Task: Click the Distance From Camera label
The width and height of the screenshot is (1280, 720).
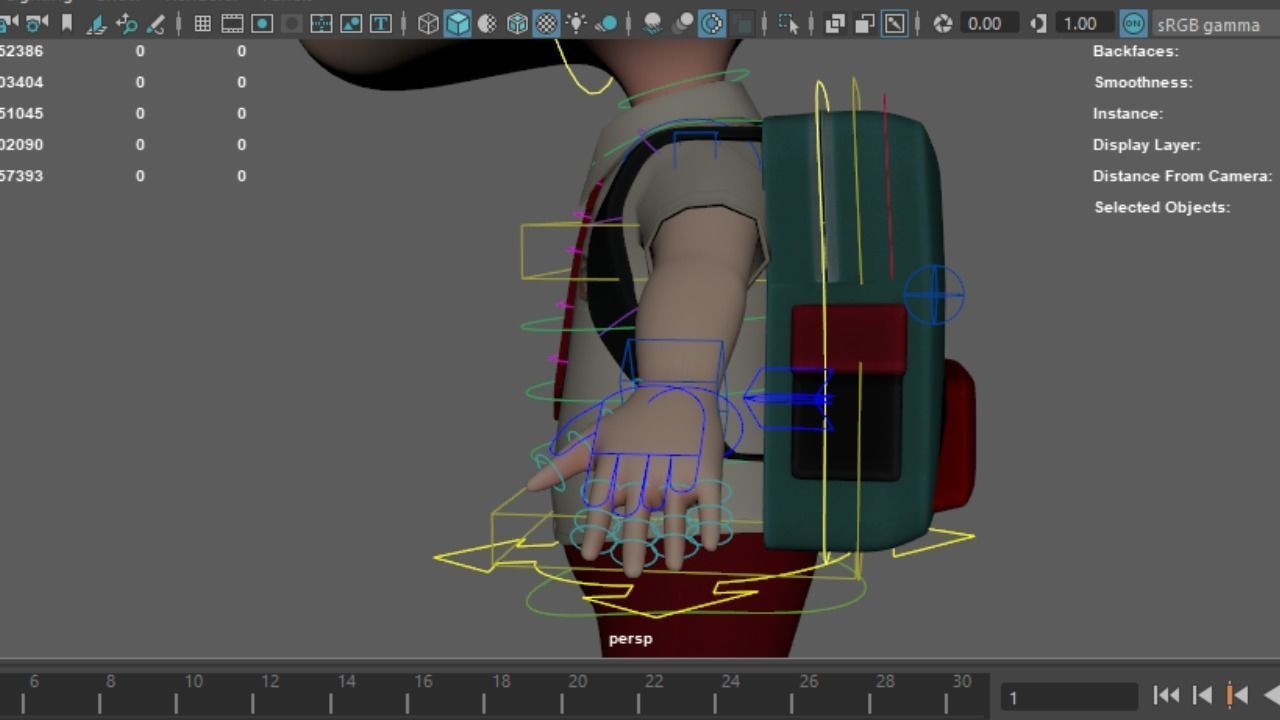Action: click(1182, 175)
